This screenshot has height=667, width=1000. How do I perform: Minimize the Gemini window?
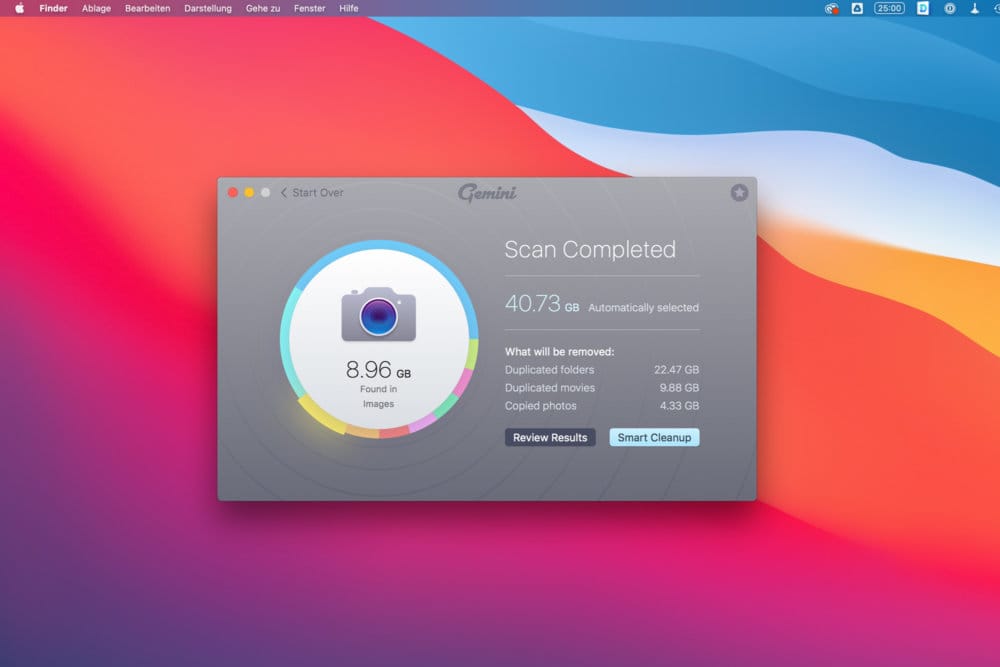249,193
